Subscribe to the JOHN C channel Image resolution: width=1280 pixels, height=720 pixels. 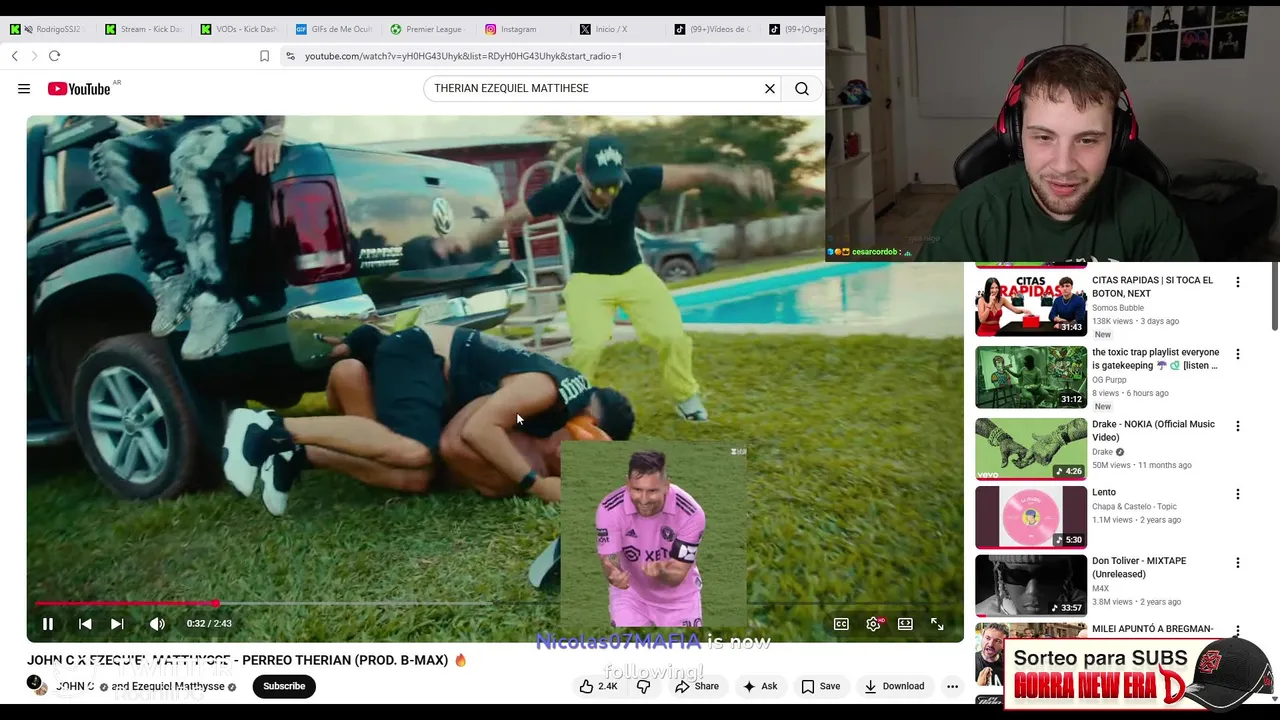pyautogui.click(x=284, y=686)
